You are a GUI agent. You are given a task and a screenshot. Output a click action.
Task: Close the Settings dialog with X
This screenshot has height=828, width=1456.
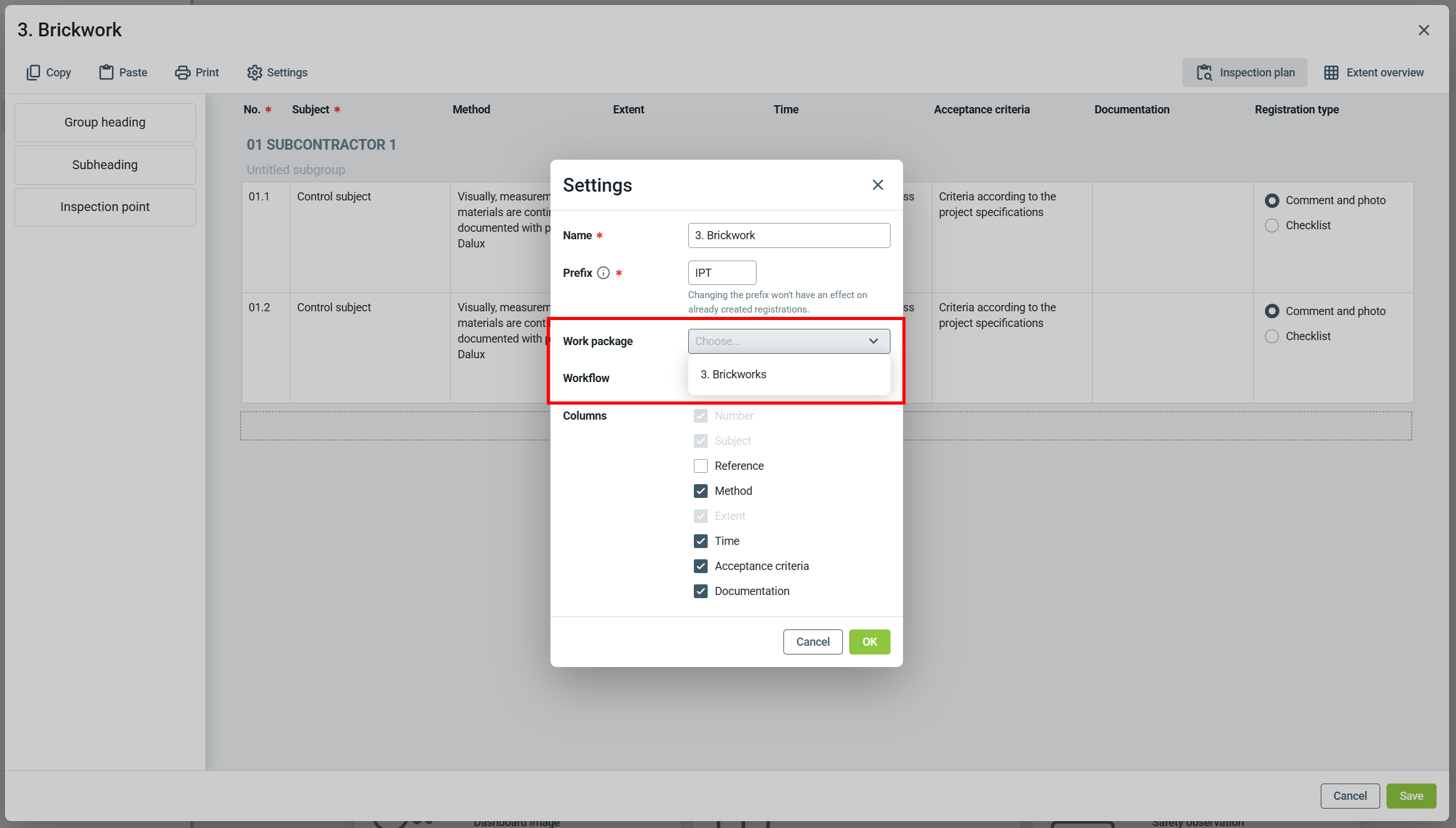pyautogui.click(x=877, y=185)
